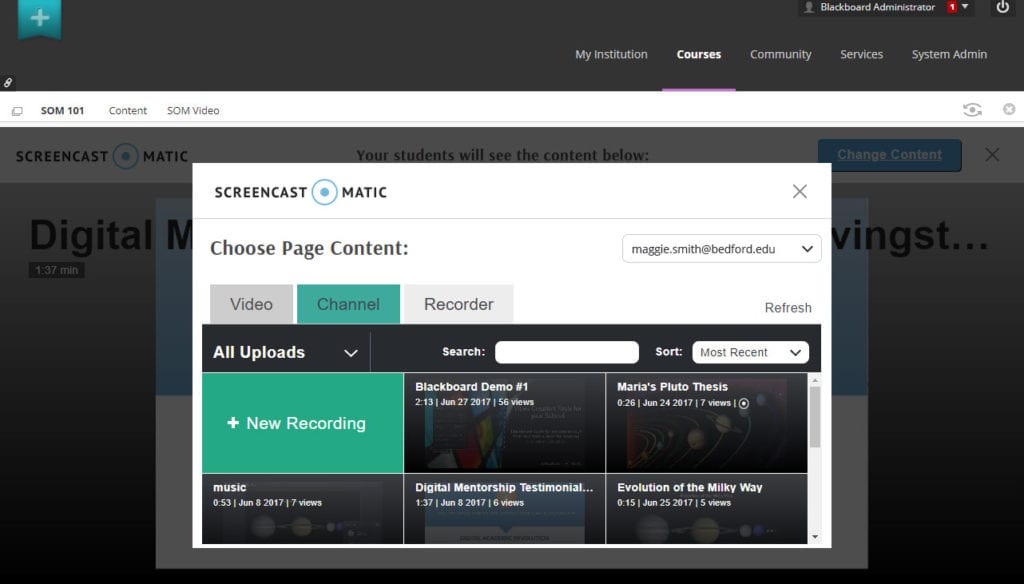The image size is (1024, 584).
Task: Click the Screencast-O-Matic logo in dialog
Action: [x=300, y=192]
